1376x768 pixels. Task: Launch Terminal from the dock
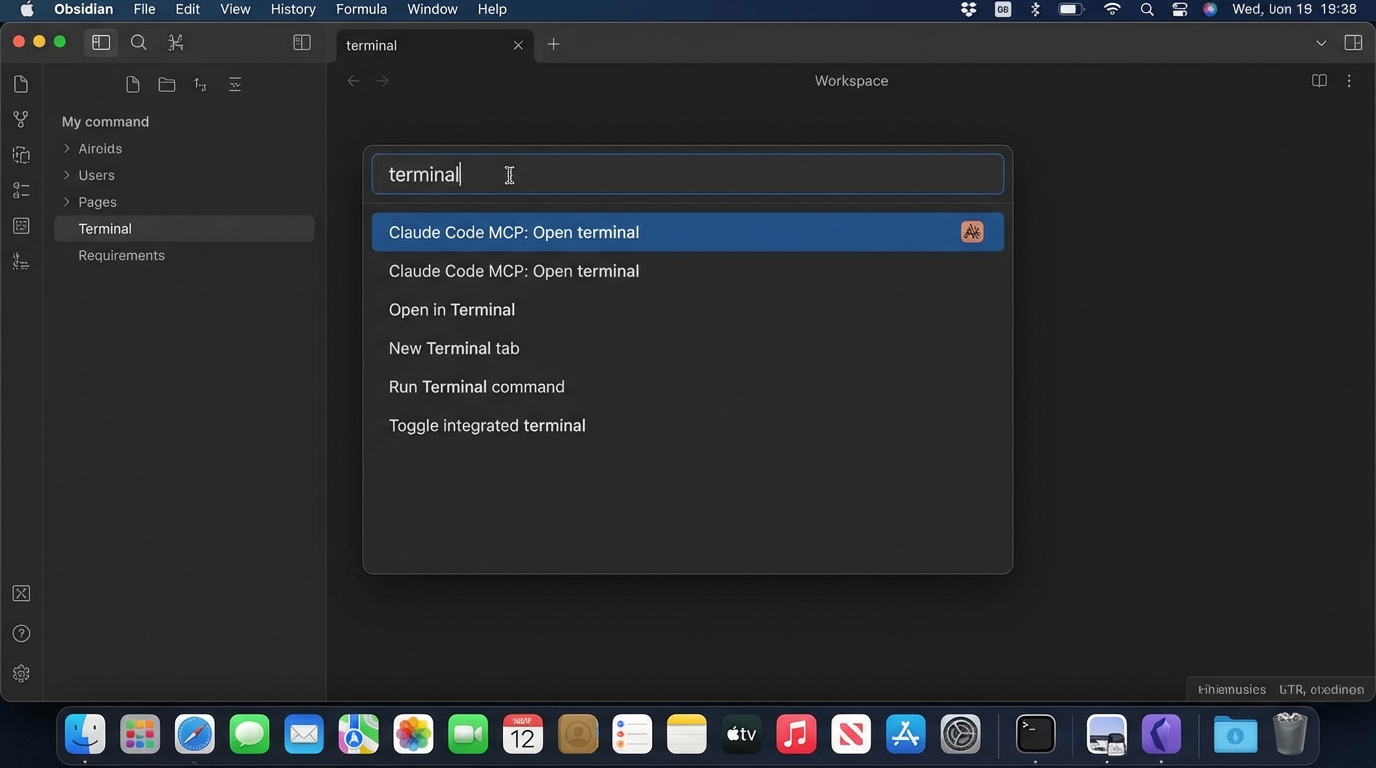(x=1035, y=734)
